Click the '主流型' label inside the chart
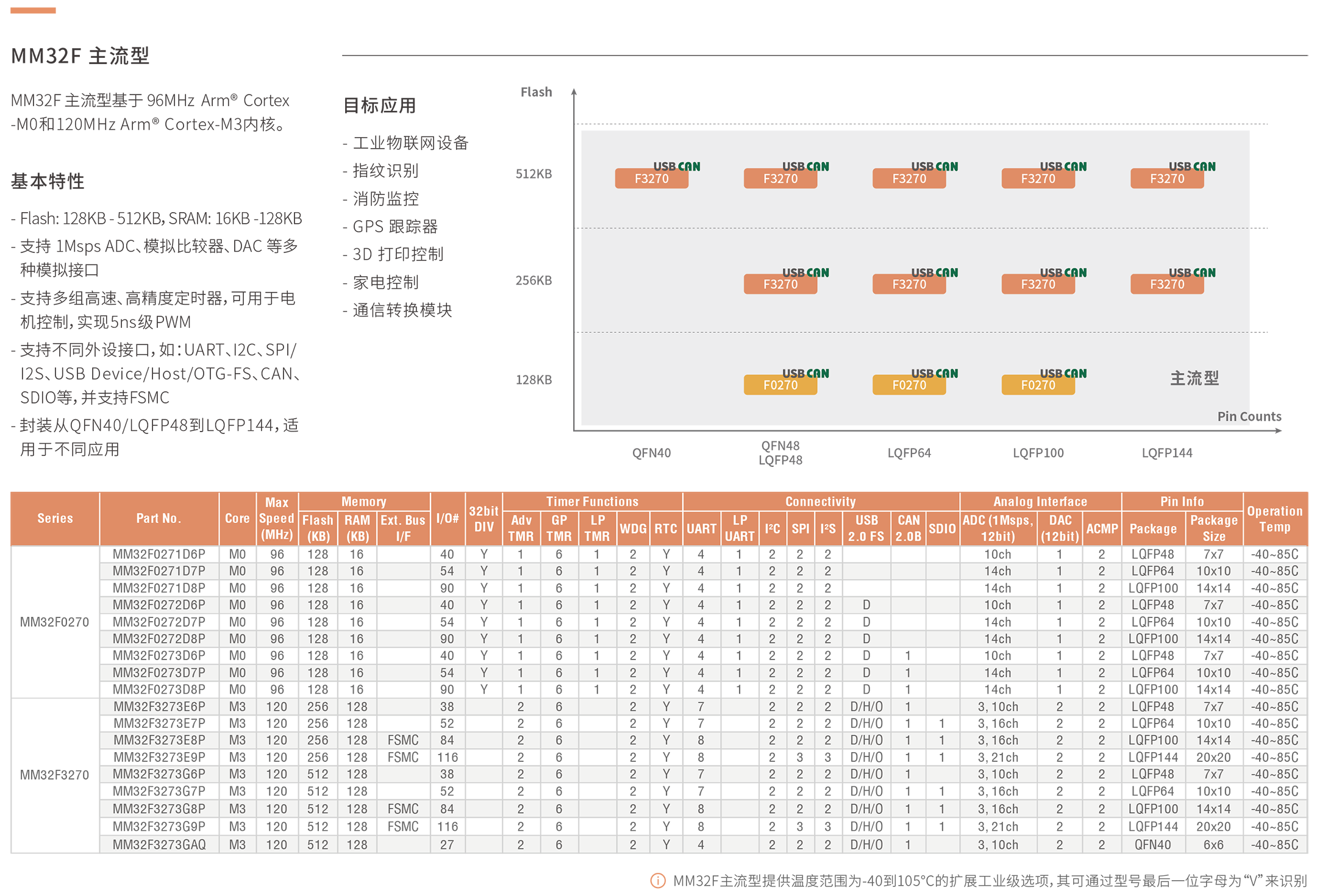 click(x=1194, y=379)
